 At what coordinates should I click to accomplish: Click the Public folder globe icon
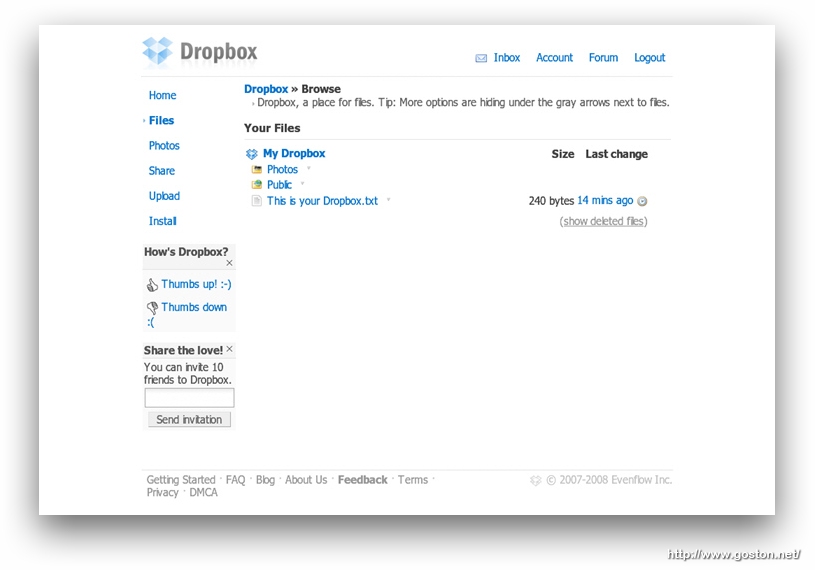click(x=257, y=184)
